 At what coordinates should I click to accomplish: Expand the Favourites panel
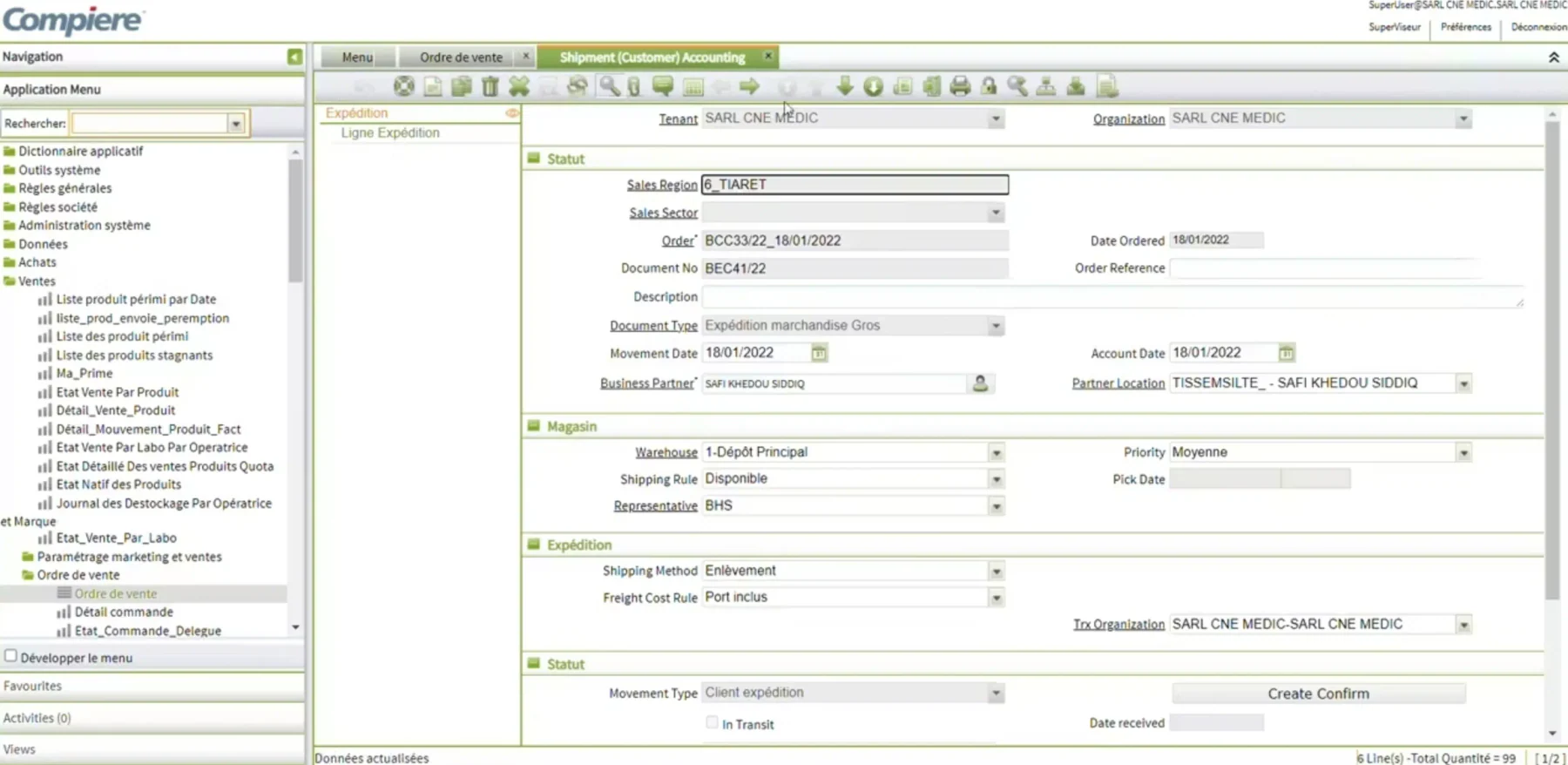click(x=152, y=686)
